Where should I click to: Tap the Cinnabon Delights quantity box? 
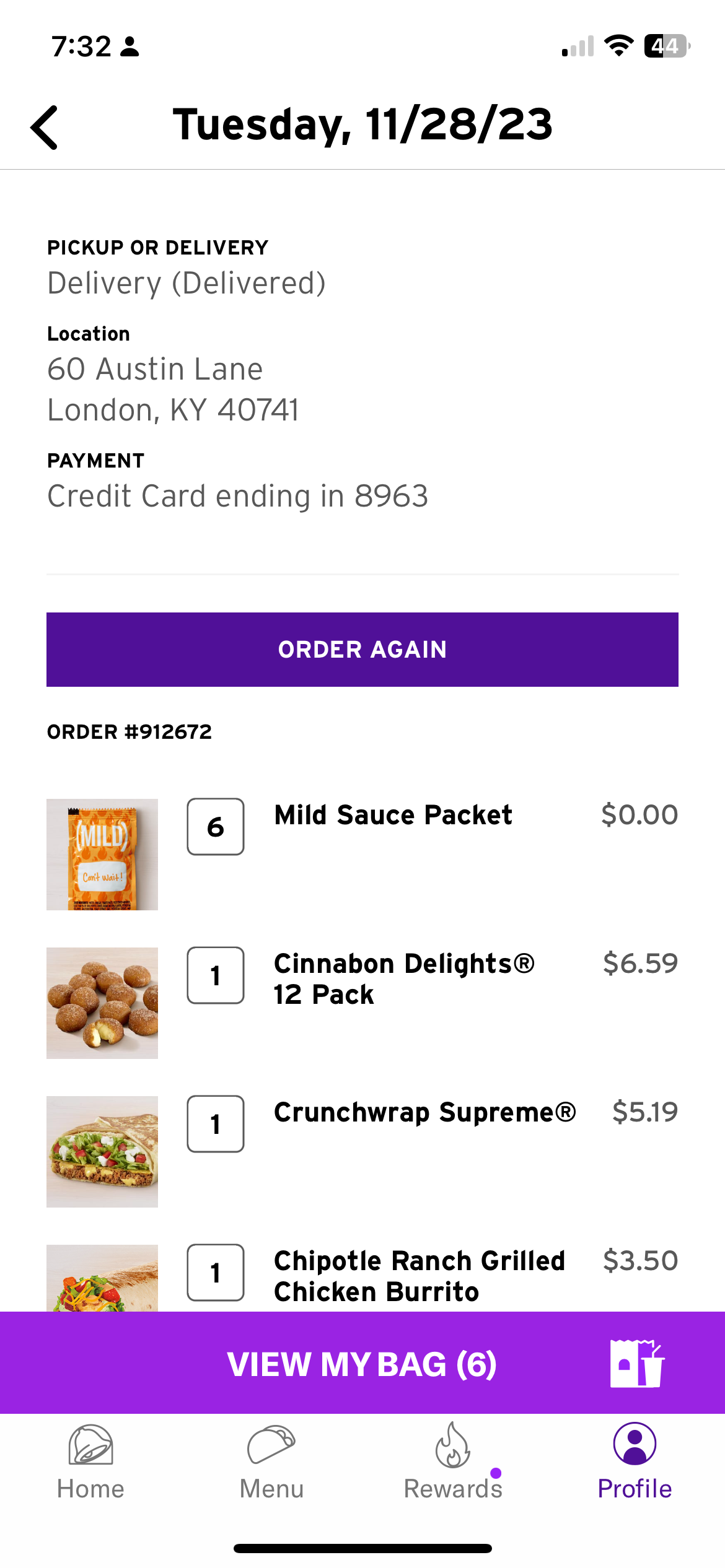coord(216,975)
